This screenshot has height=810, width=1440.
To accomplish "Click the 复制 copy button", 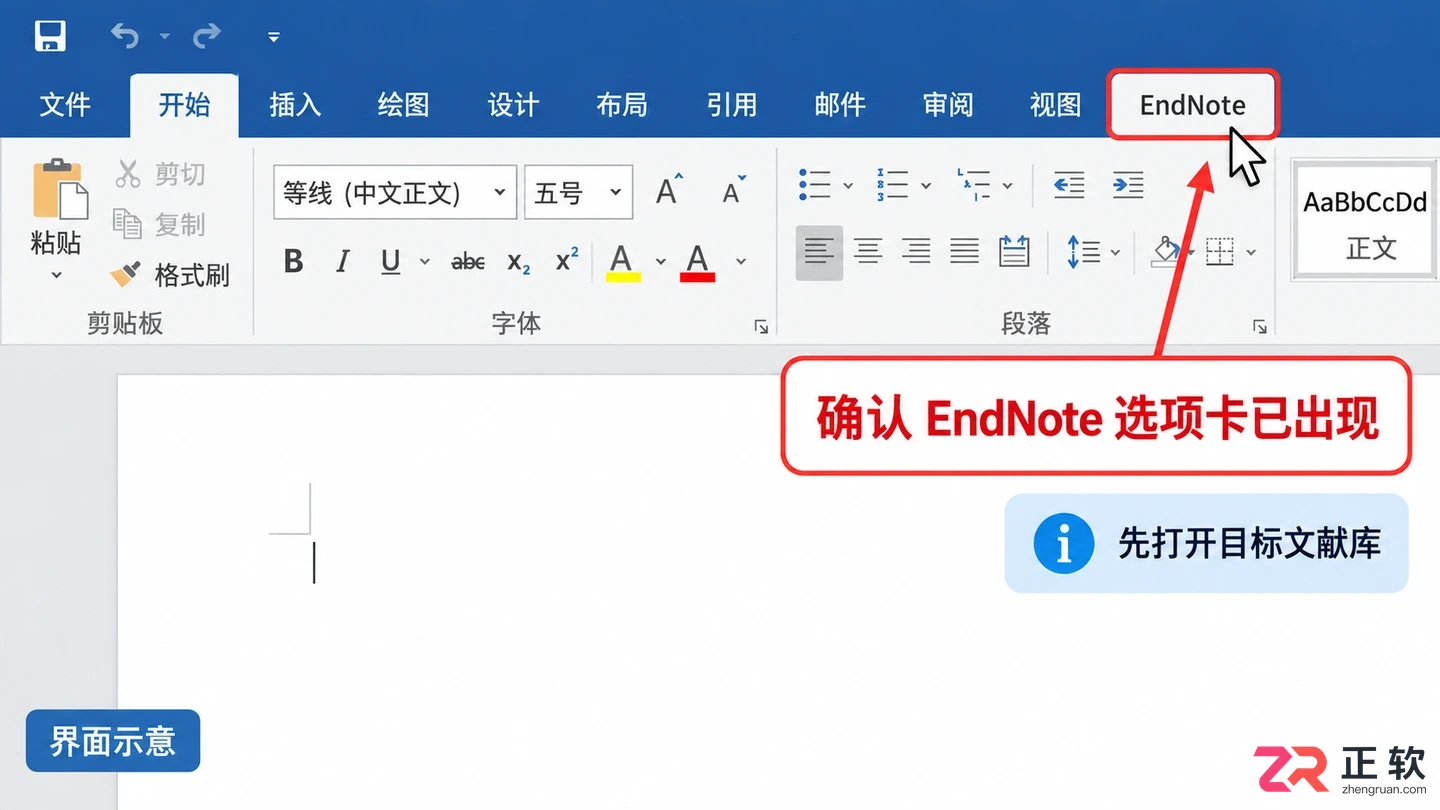I will coord(160,224).
